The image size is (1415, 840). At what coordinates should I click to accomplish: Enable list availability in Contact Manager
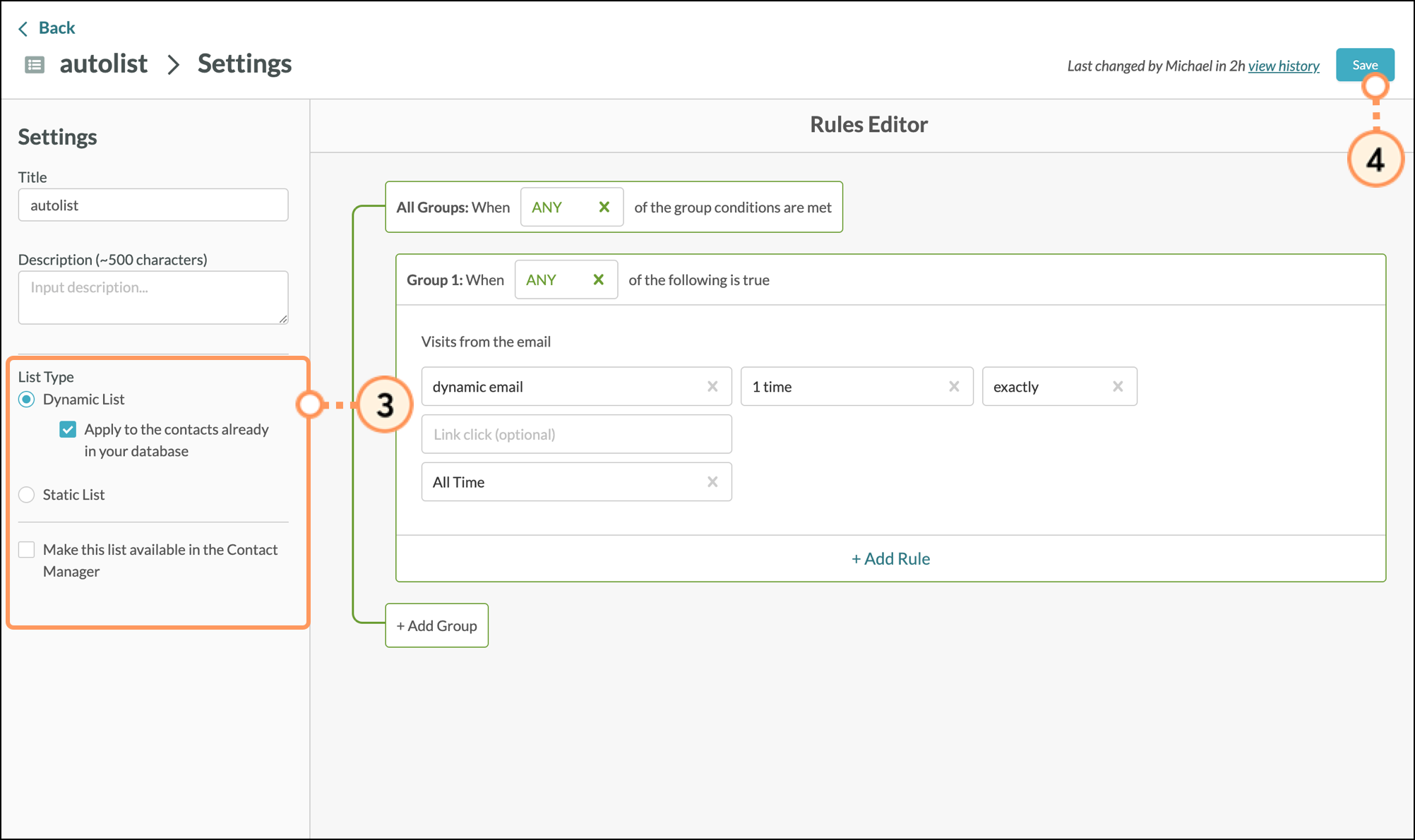27,550
